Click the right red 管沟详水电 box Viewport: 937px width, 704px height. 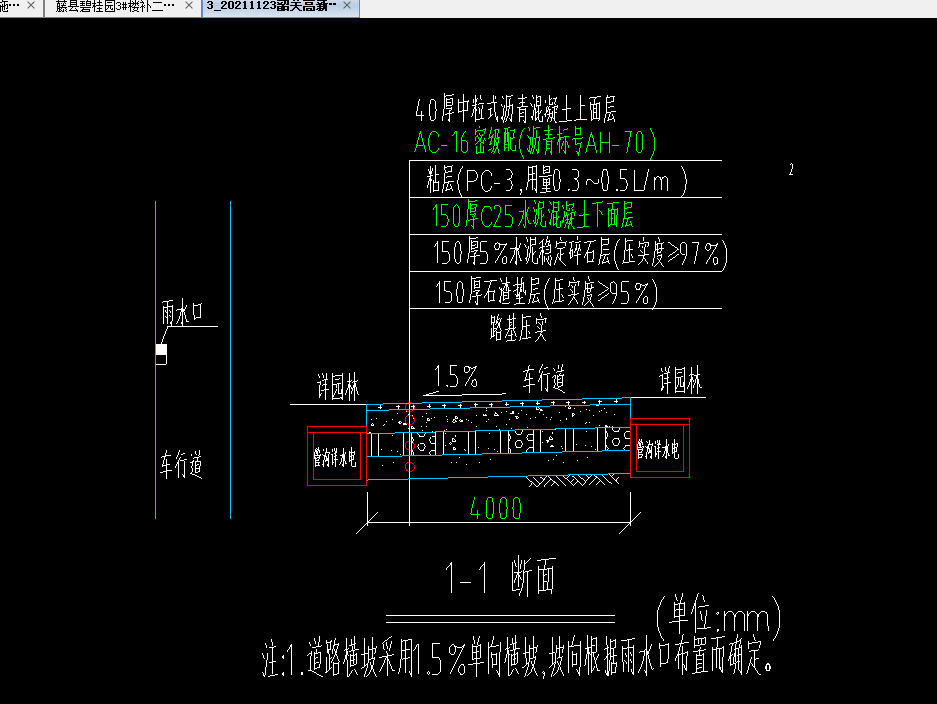click(660, 448)
